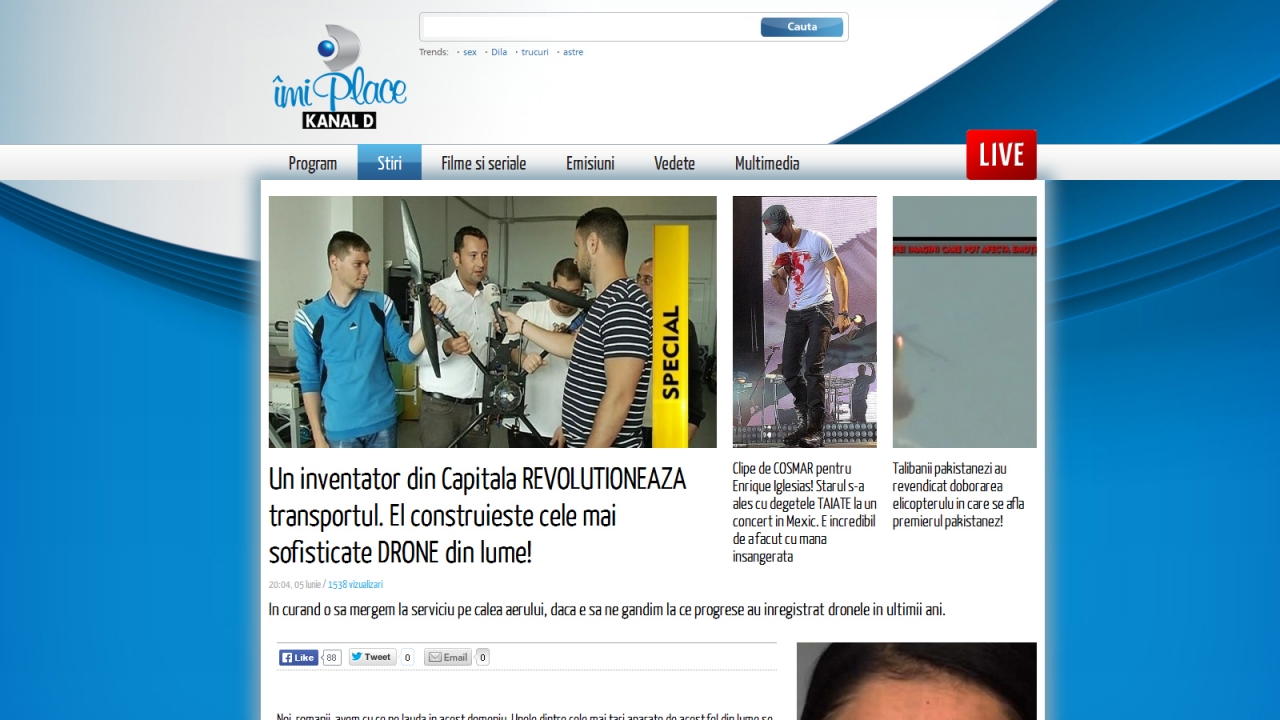Click the Cauta search button

click(801, 27)
